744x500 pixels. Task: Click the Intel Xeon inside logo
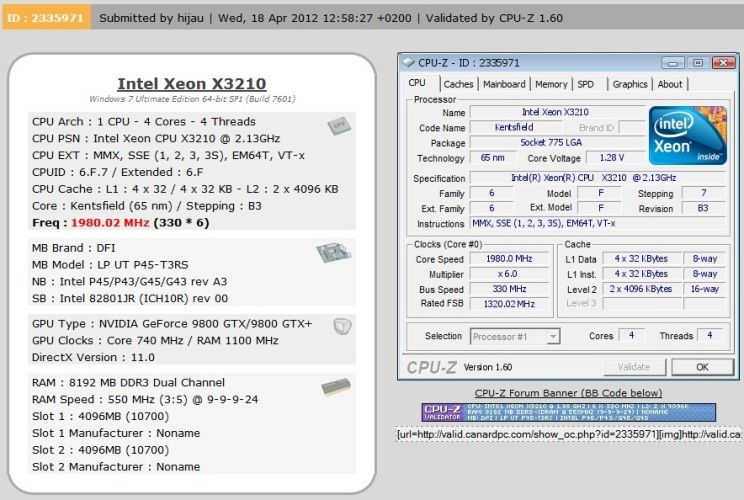[688, 136]
